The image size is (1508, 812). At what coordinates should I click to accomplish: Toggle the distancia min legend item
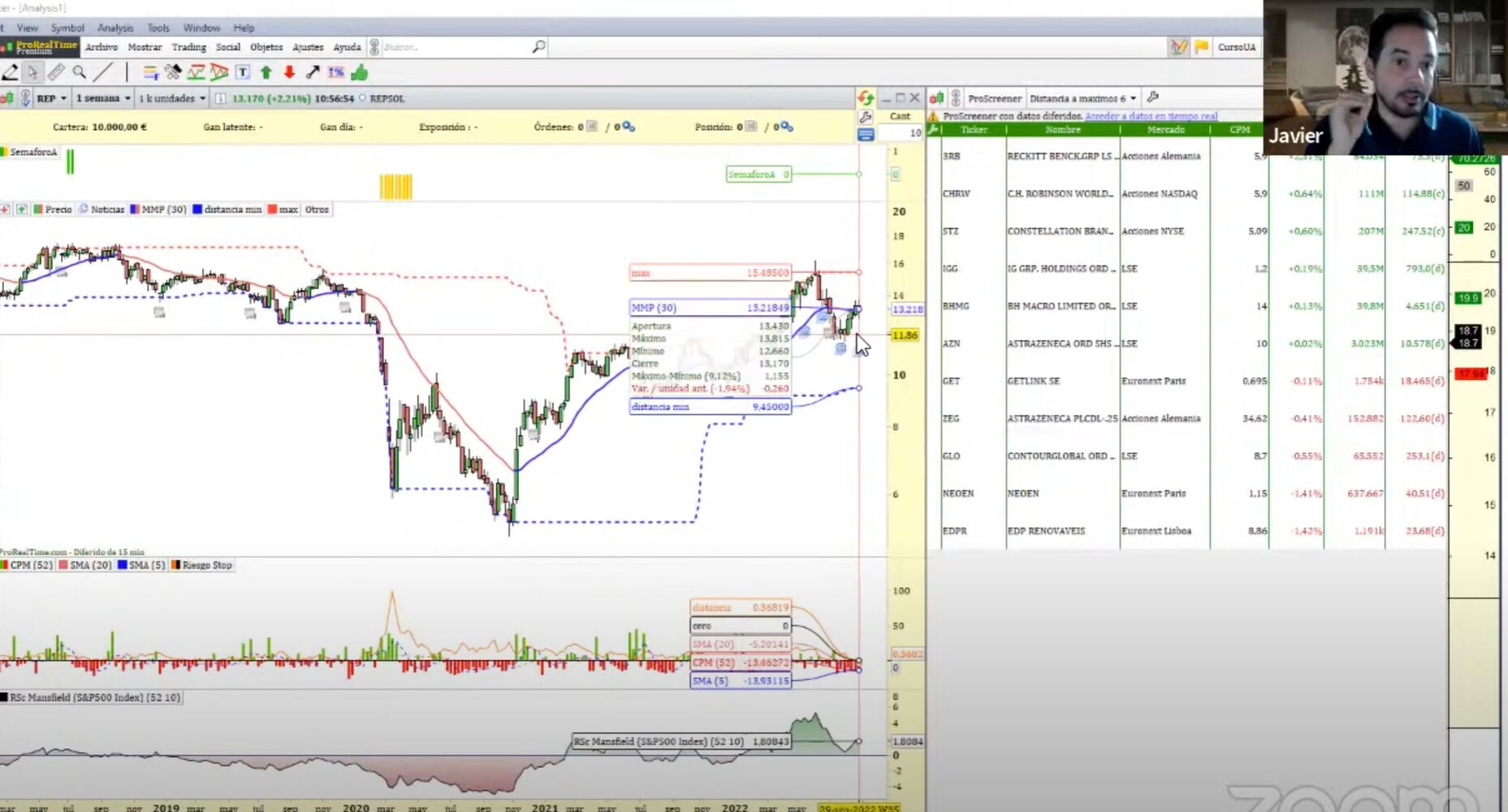pos(227,209)
